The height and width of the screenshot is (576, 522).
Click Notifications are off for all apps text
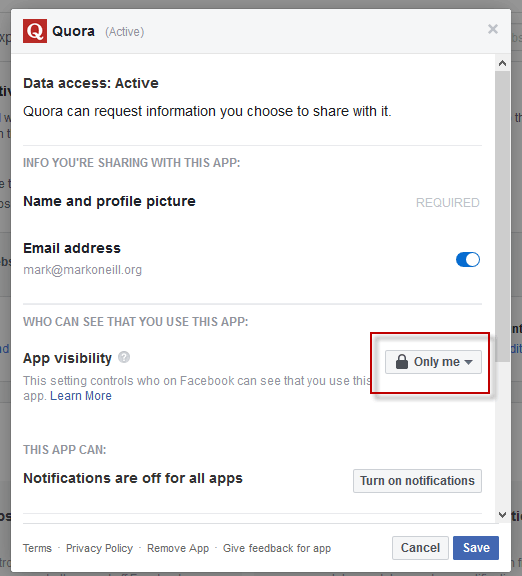[x=133, y=478]
